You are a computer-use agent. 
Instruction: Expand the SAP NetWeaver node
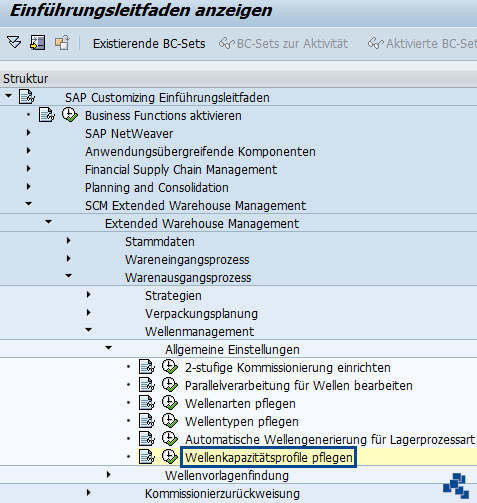click(29, 133)
